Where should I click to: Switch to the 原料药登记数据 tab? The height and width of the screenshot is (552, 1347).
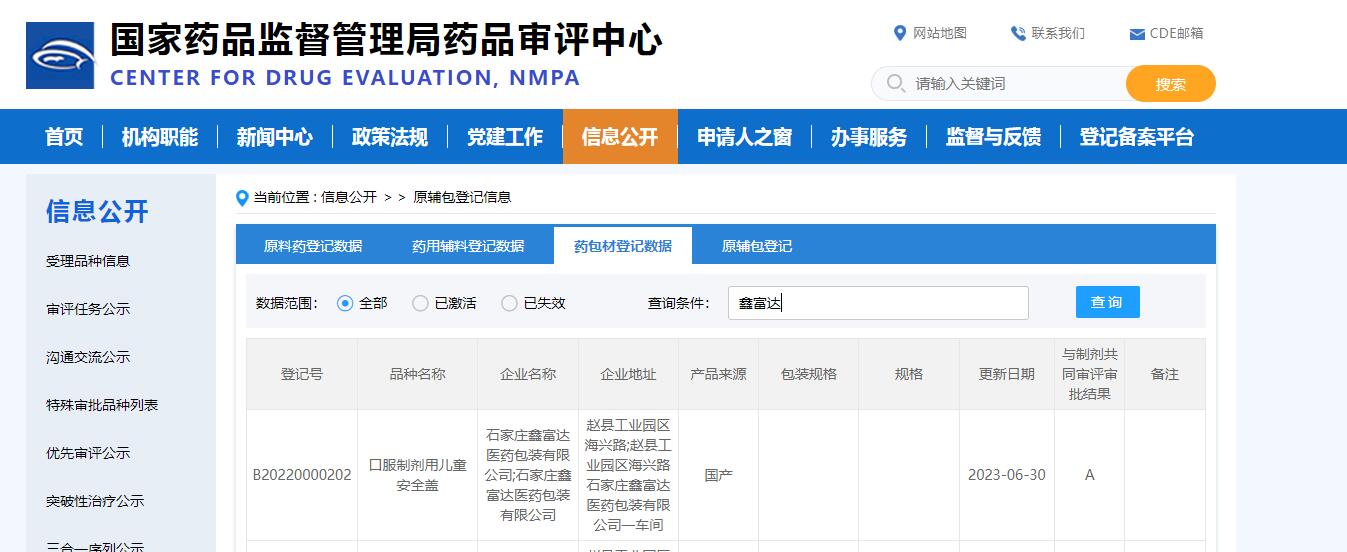point(313,246)
